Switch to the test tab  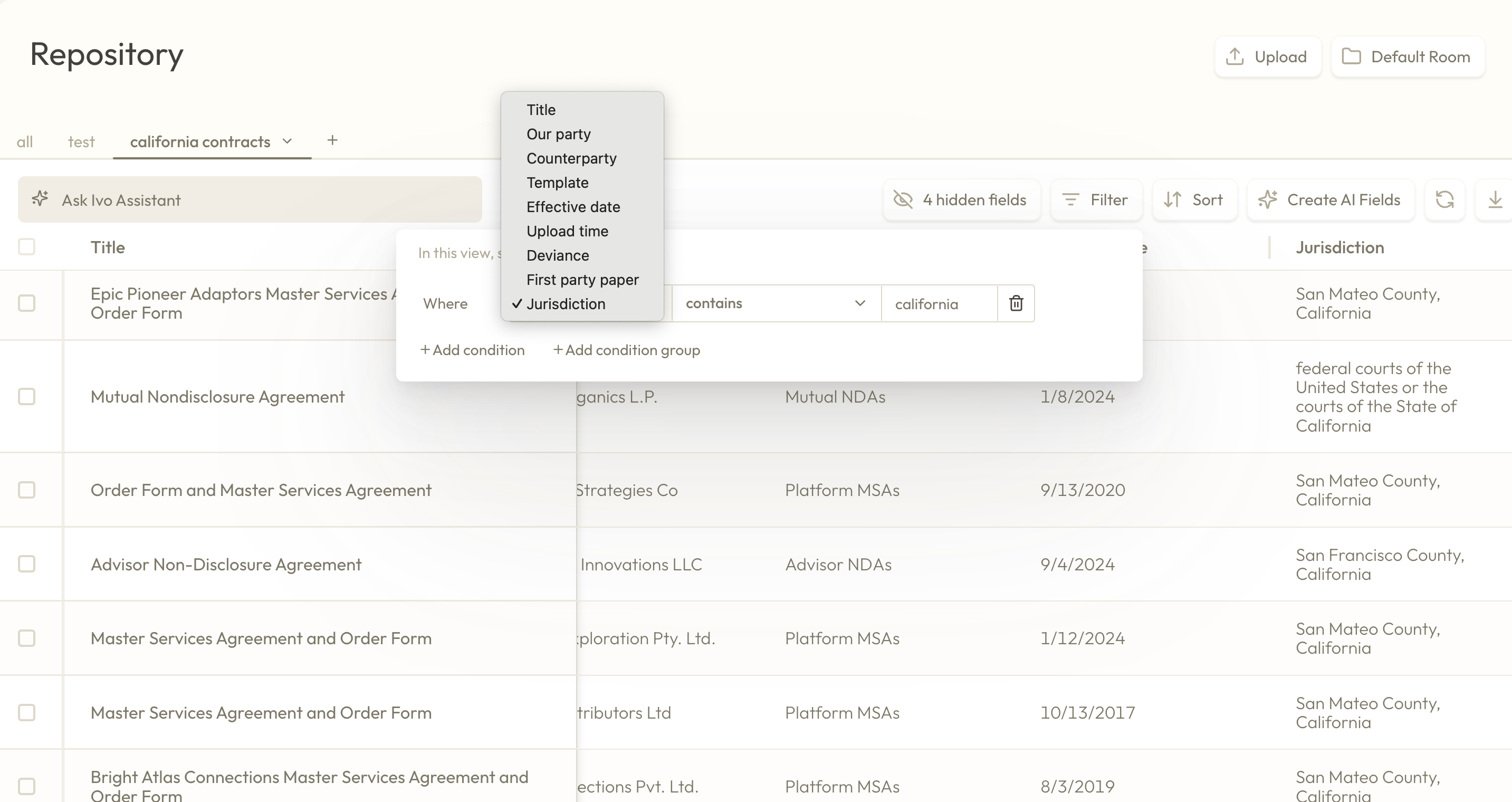81,141
